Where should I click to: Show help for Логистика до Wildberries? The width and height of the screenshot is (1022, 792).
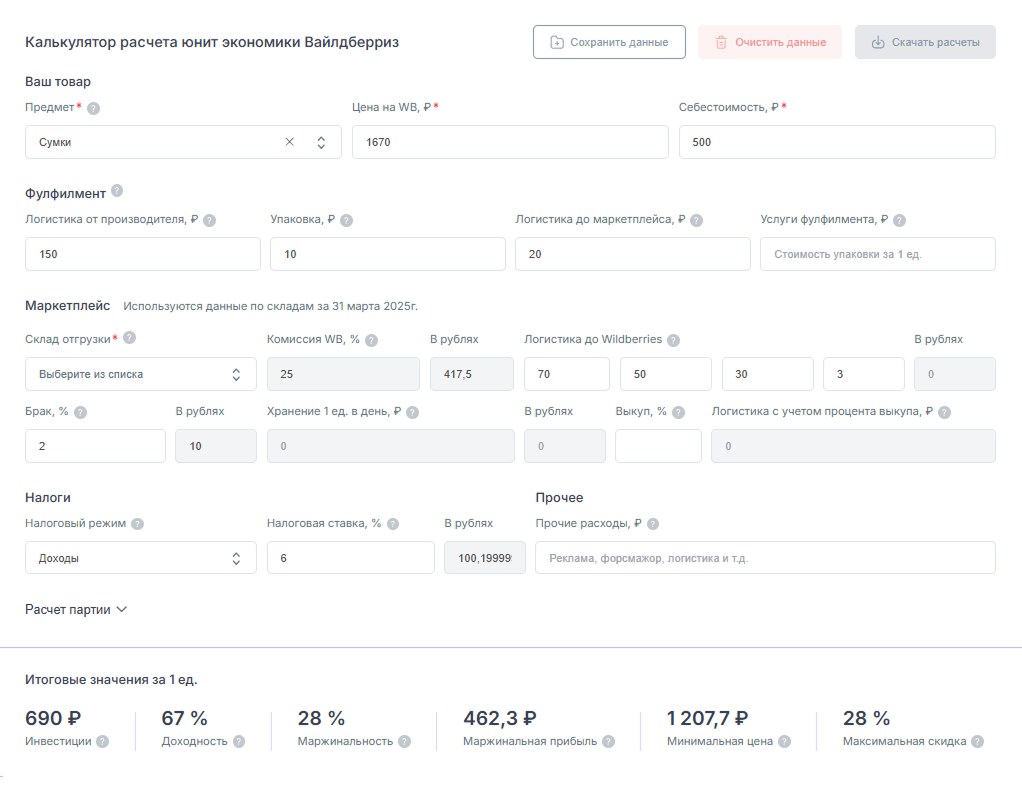coord(673,340)
